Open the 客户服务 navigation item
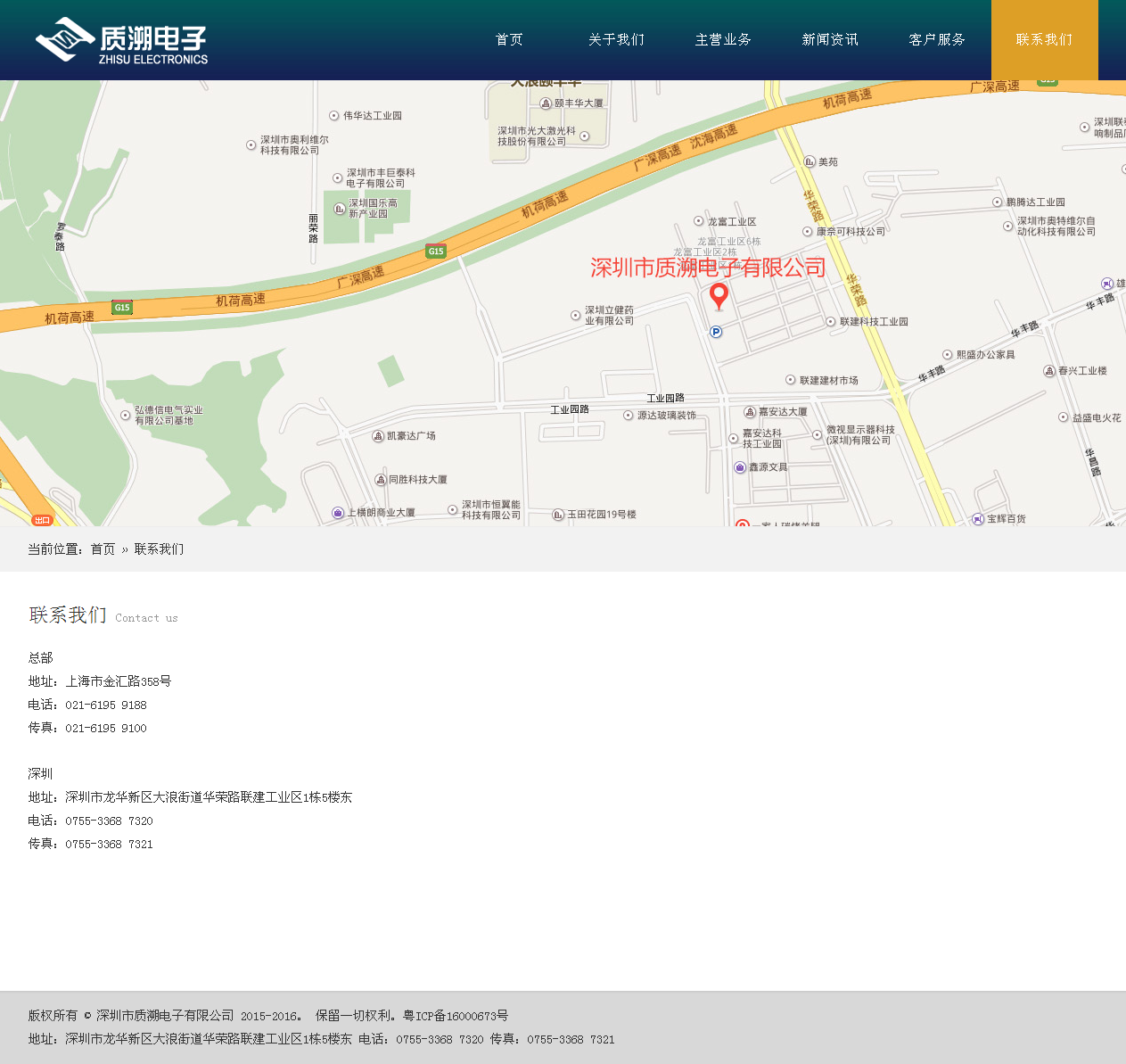The height and width of the screenshot is (1064, 1126). click(x=937, y=40)
